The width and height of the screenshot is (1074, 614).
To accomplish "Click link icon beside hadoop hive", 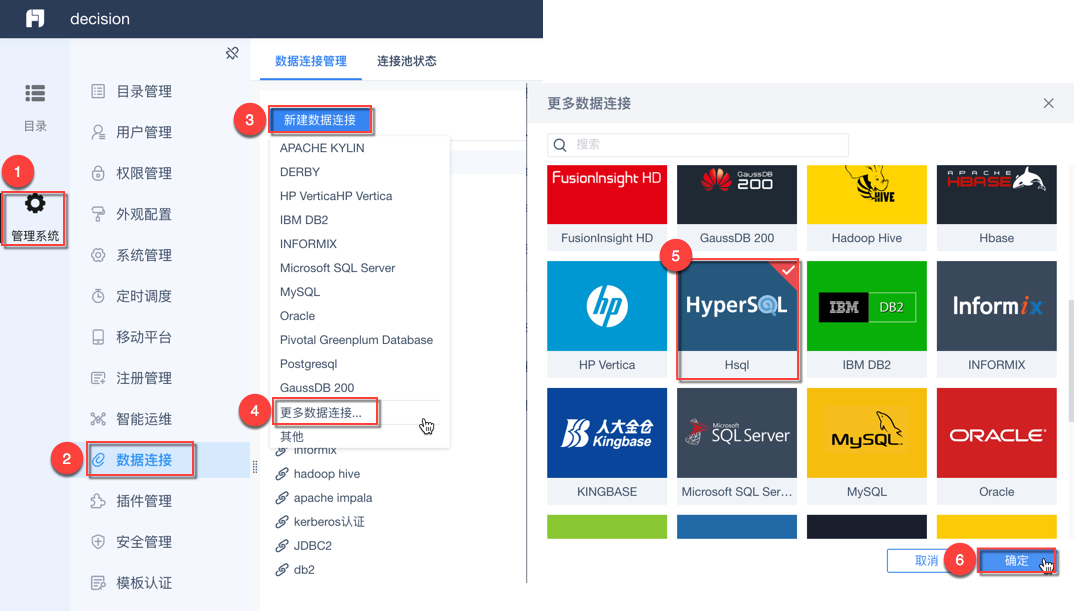I will point(282,474).
